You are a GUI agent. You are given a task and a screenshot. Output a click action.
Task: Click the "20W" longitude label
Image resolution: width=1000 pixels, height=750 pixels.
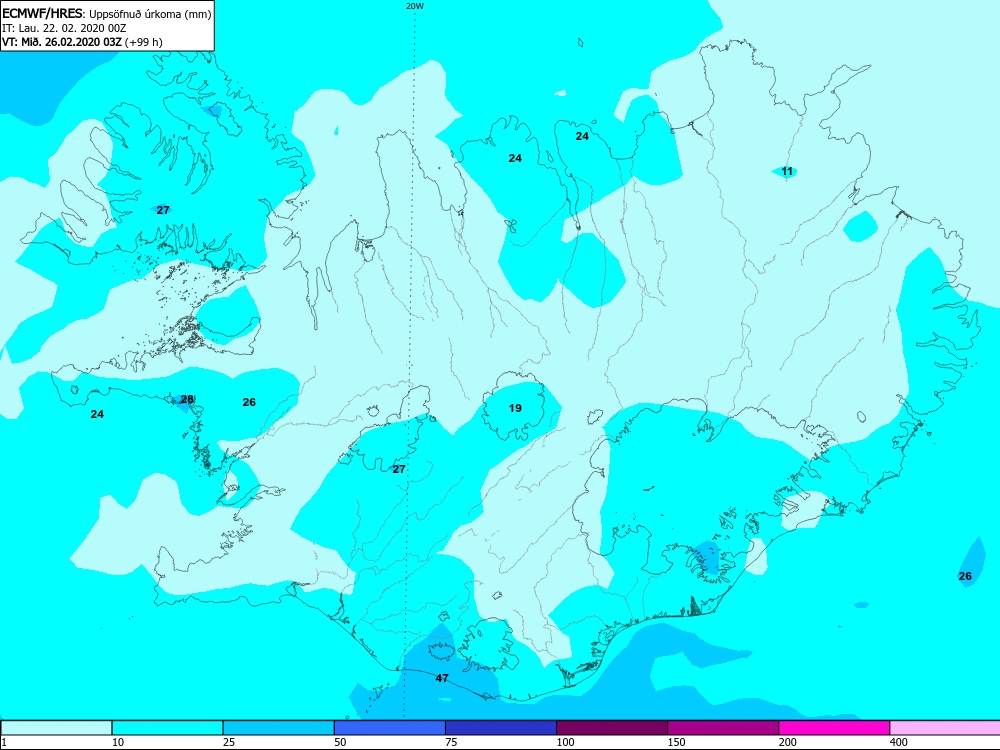click(x=413, y=6)
